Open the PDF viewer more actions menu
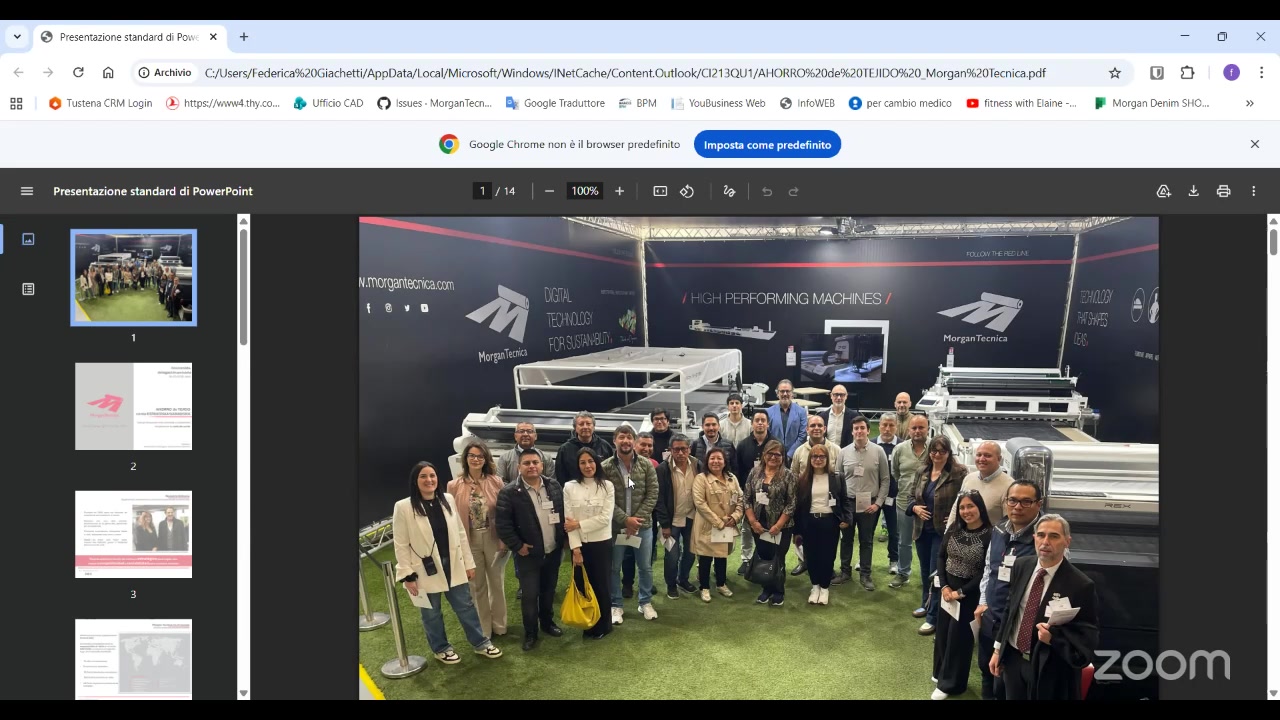The image size is (1280, 720). pyautogui.click(x=1253, y=191)
